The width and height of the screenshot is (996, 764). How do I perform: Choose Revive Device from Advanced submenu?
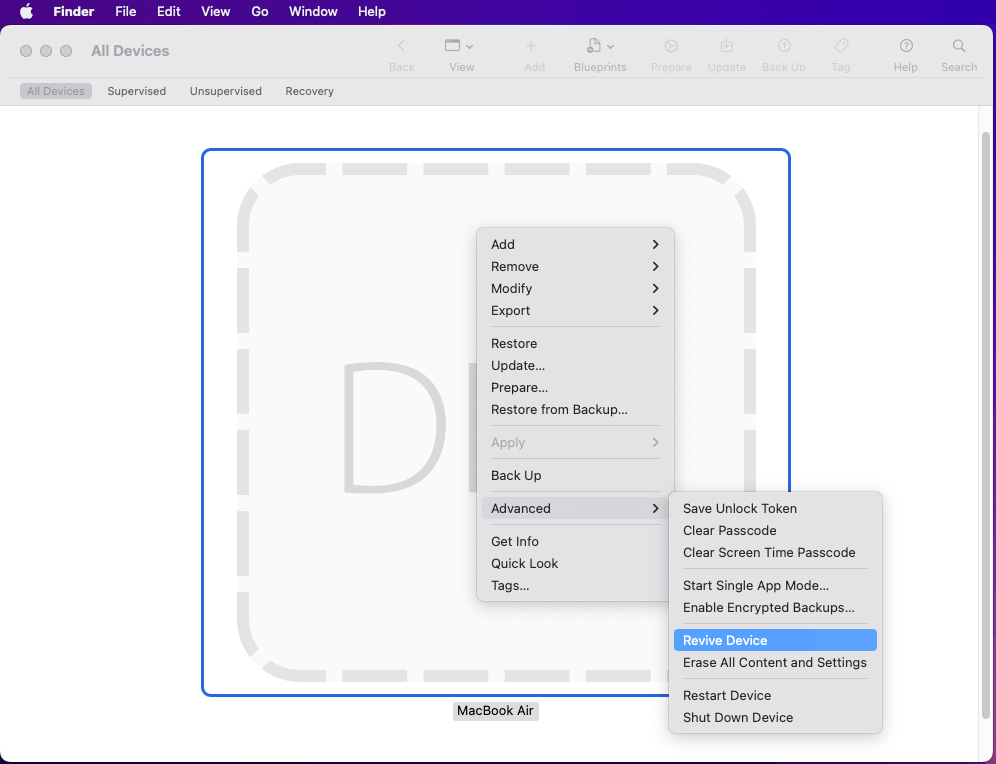(x=725, y=640)
